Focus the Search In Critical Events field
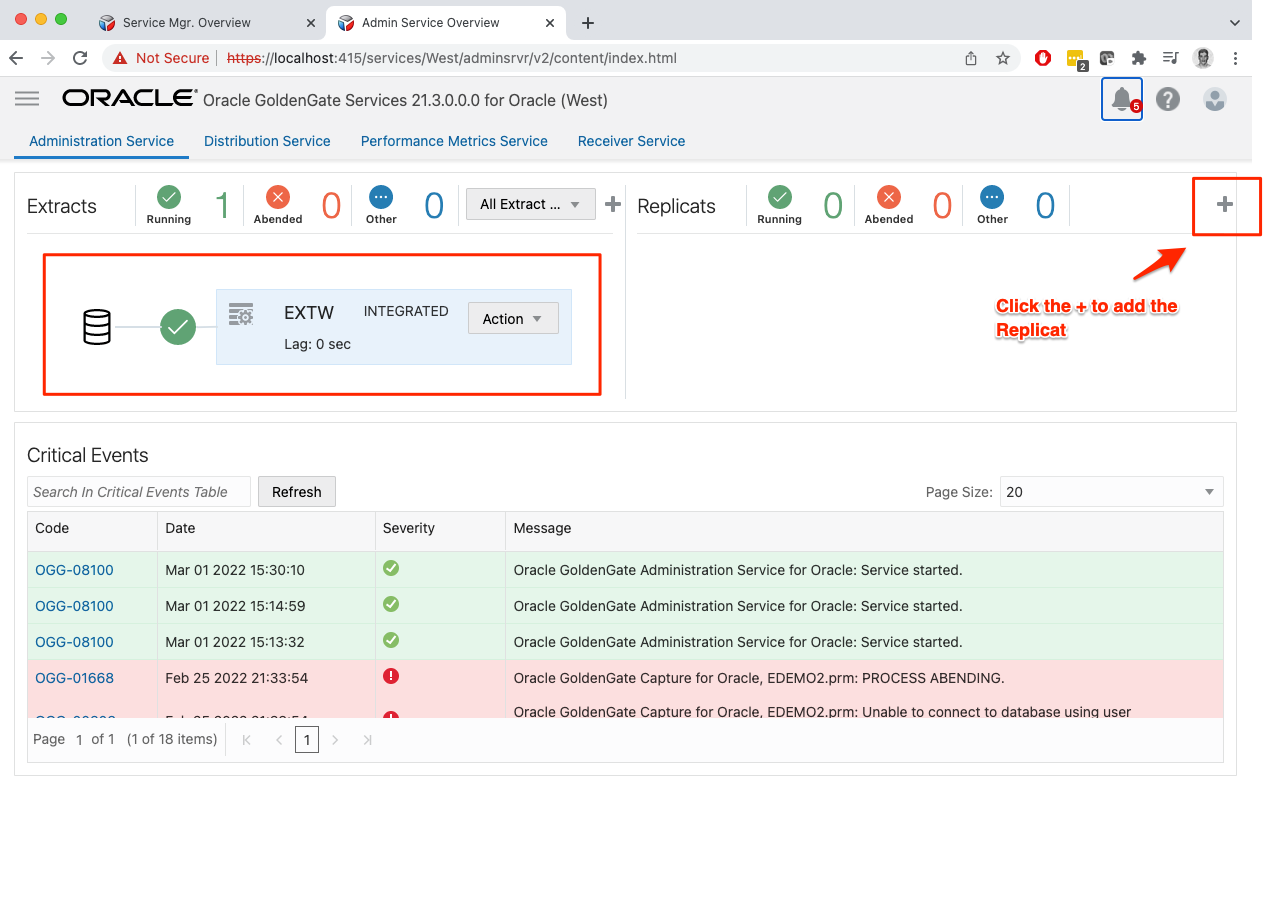This screenshot has width=1263, height=909. click(x=138, y=492)
